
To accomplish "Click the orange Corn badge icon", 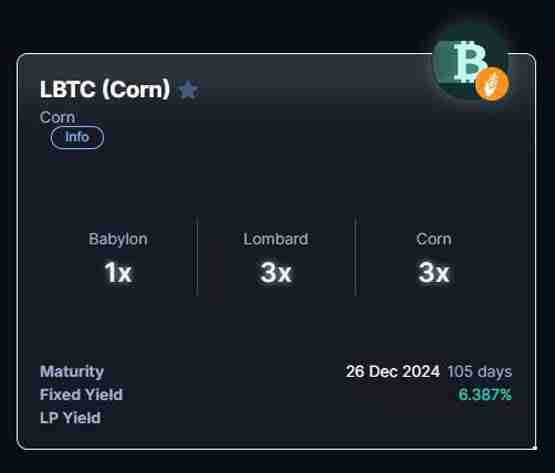I will [492, 84].
